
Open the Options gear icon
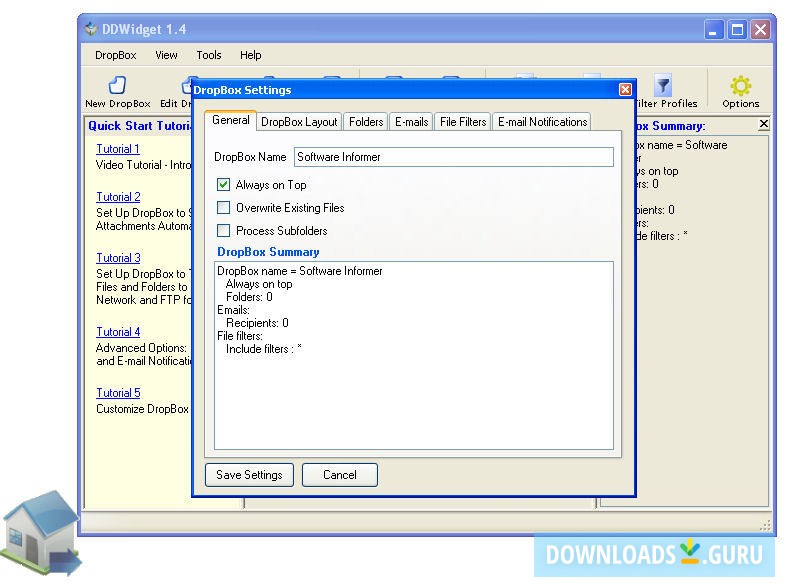pos(740,86)
